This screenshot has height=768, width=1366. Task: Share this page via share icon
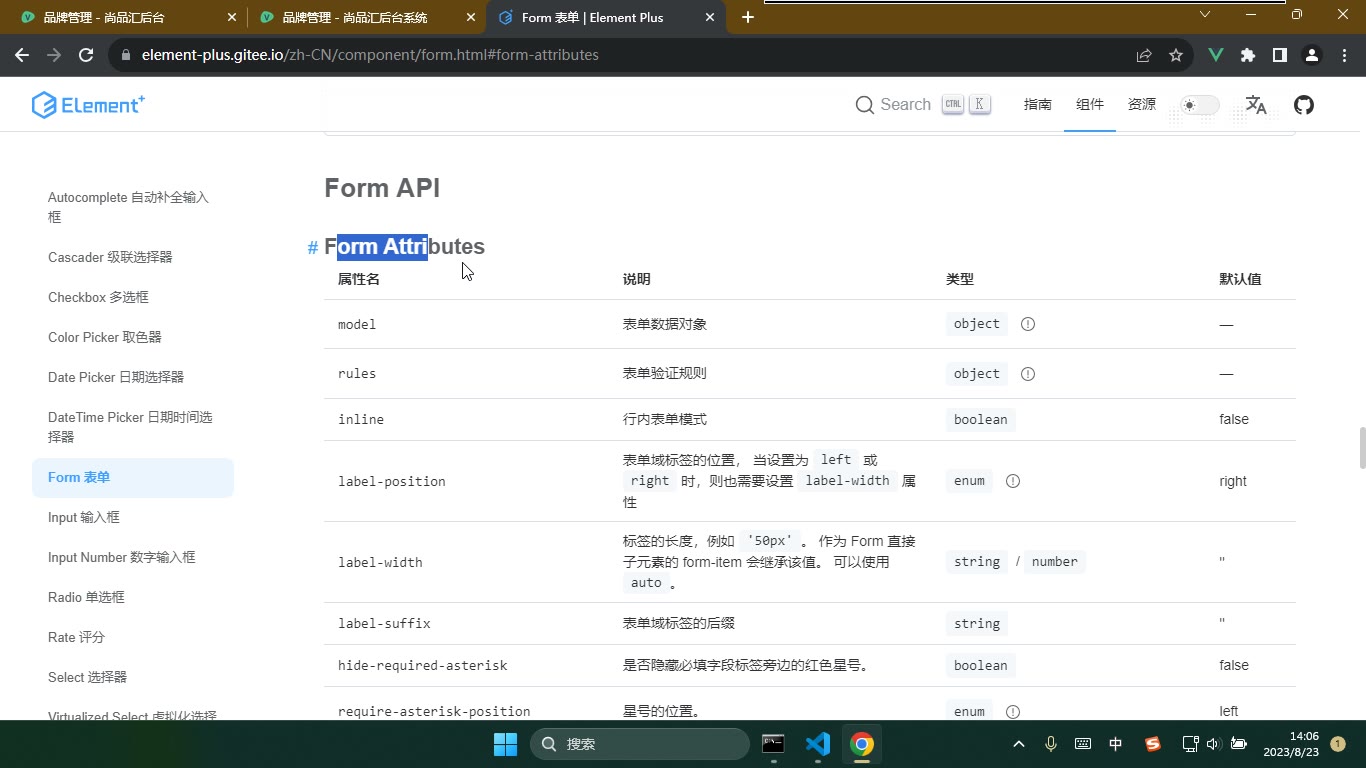pos(1144,55)
